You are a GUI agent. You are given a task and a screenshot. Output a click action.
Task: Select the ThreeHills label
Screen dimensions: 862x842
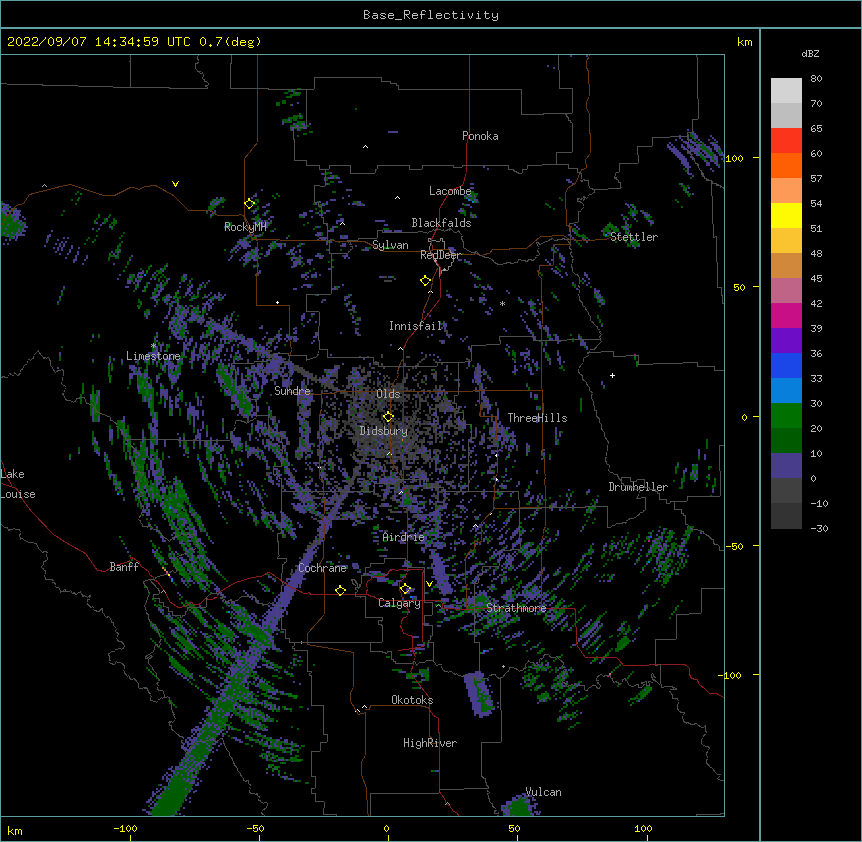pos(537,418)
